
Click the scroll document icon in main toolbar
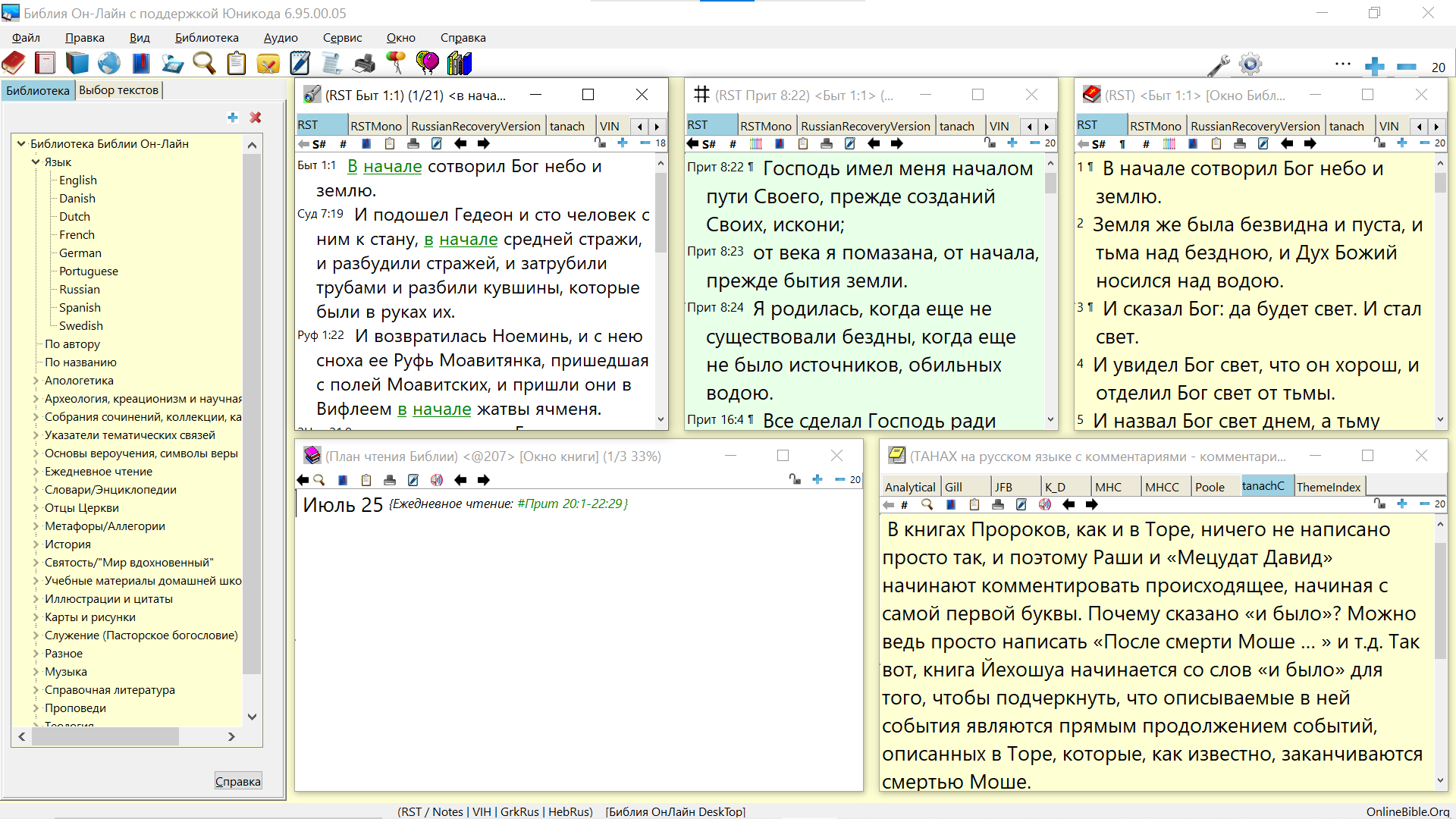tap(331, 64)
